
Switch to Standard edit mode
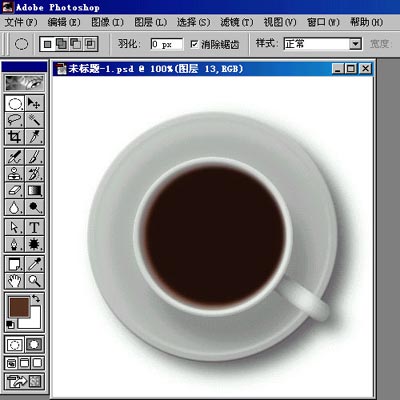(x=15, y=344)
